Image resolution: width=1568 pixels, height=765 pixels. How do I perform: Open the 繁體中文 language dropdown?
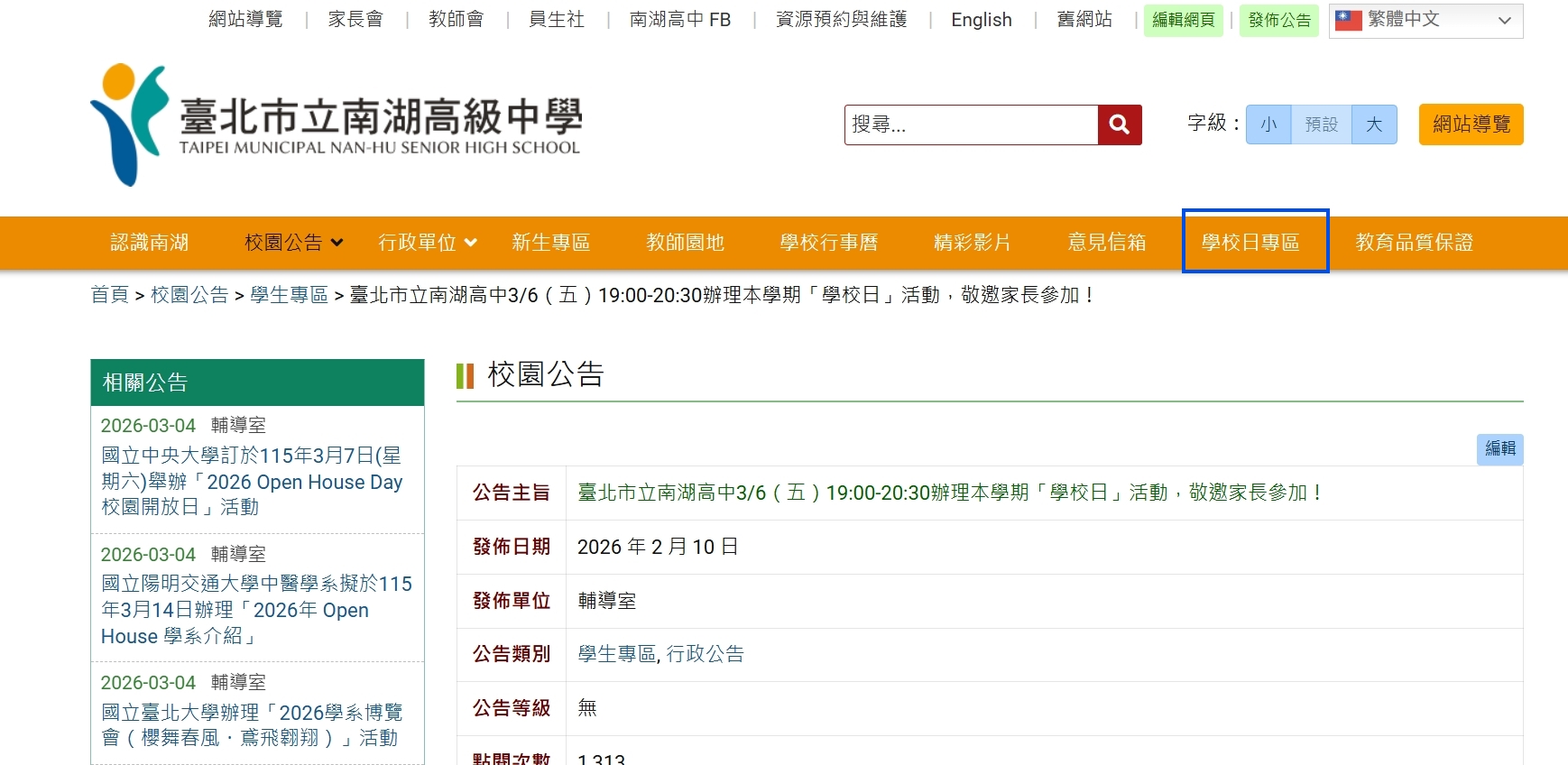pyautogui.click(x=1425, y=21)
